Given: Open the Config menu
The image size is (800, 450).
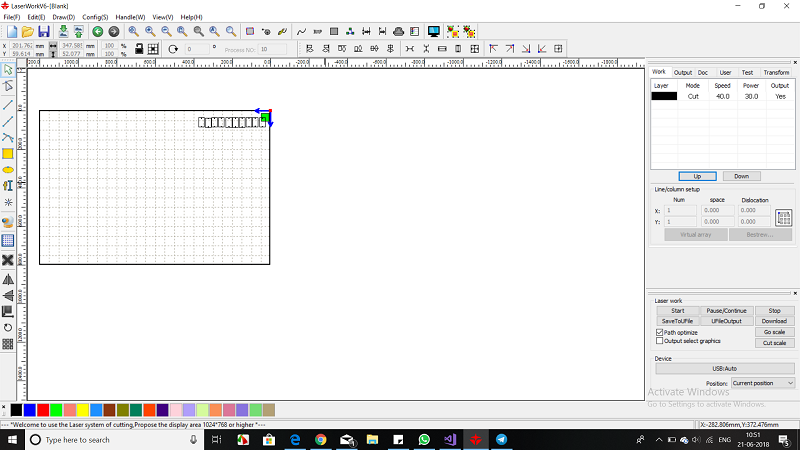Looking at the screenshot, I should [x=95, y=17].
